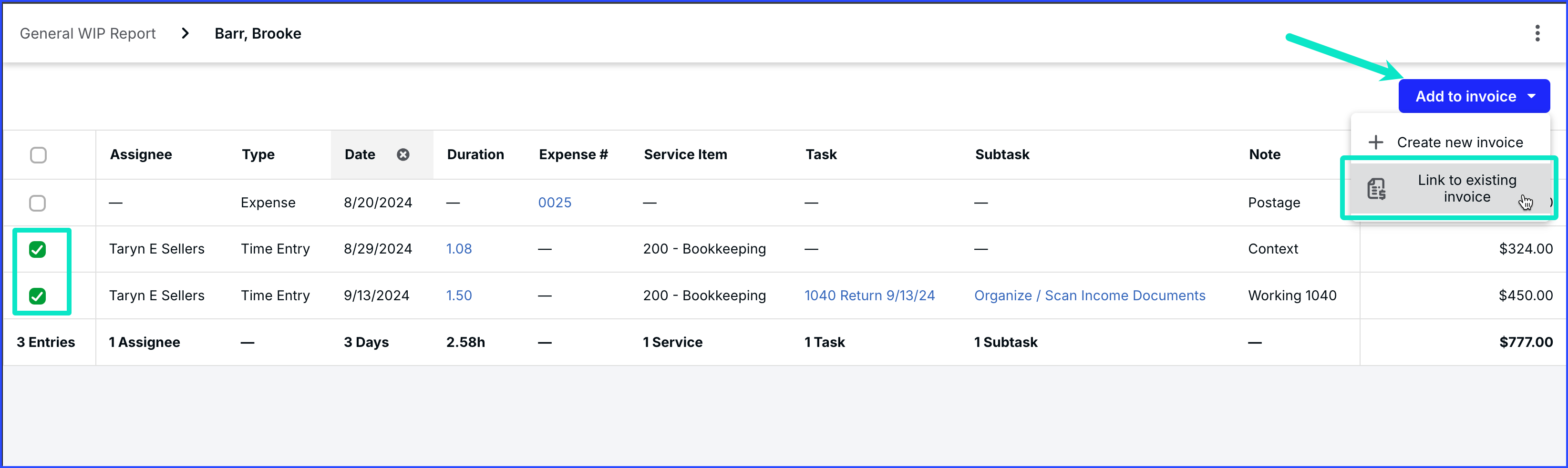1568x468 pixels.
Task: Click the invoice document icon in dropdown
Action: (x=1377, y=189)
